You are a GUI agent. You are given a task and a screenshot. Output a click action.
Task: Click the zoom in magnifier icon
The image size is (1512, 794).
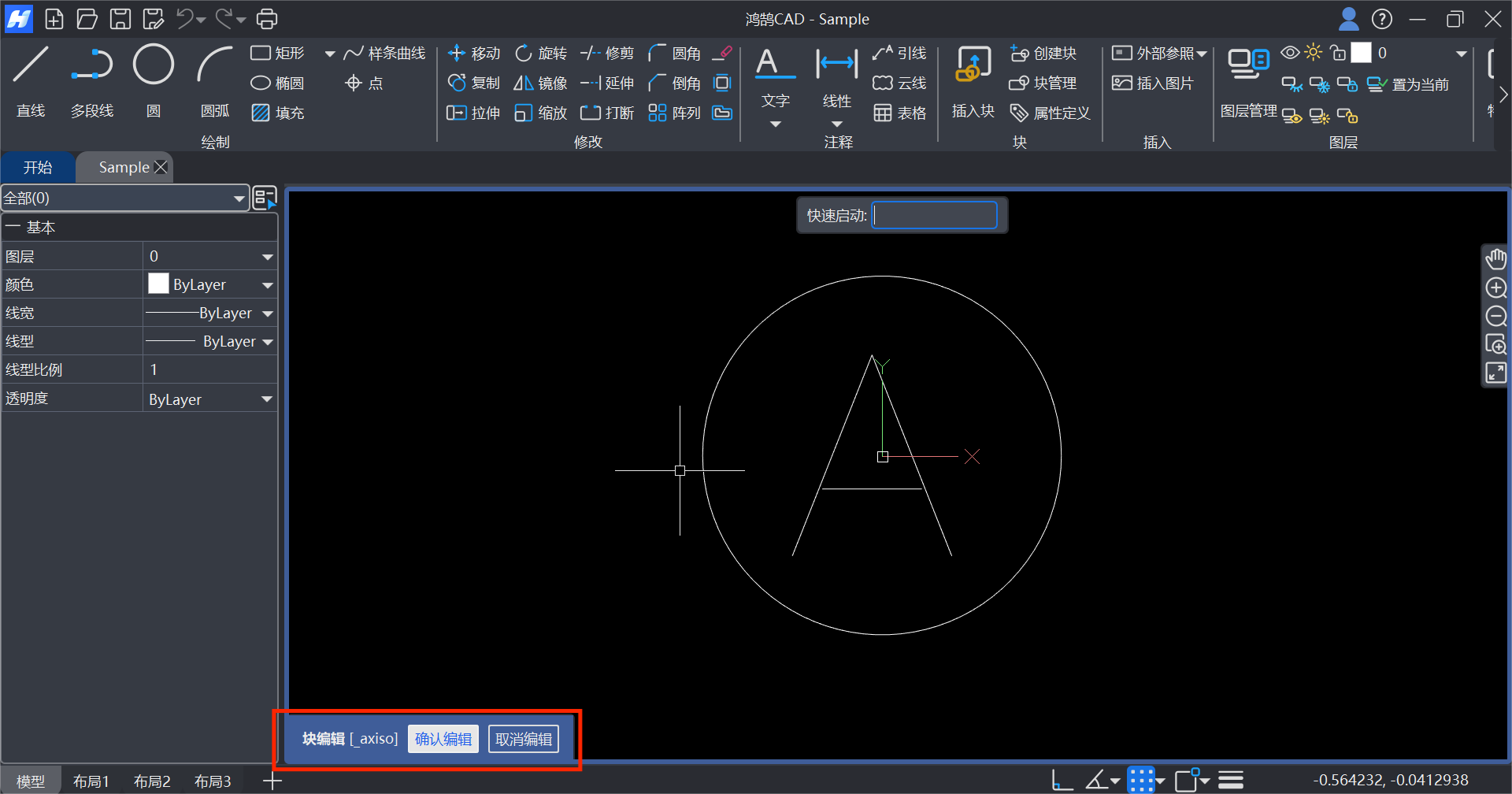point(1495,288)
